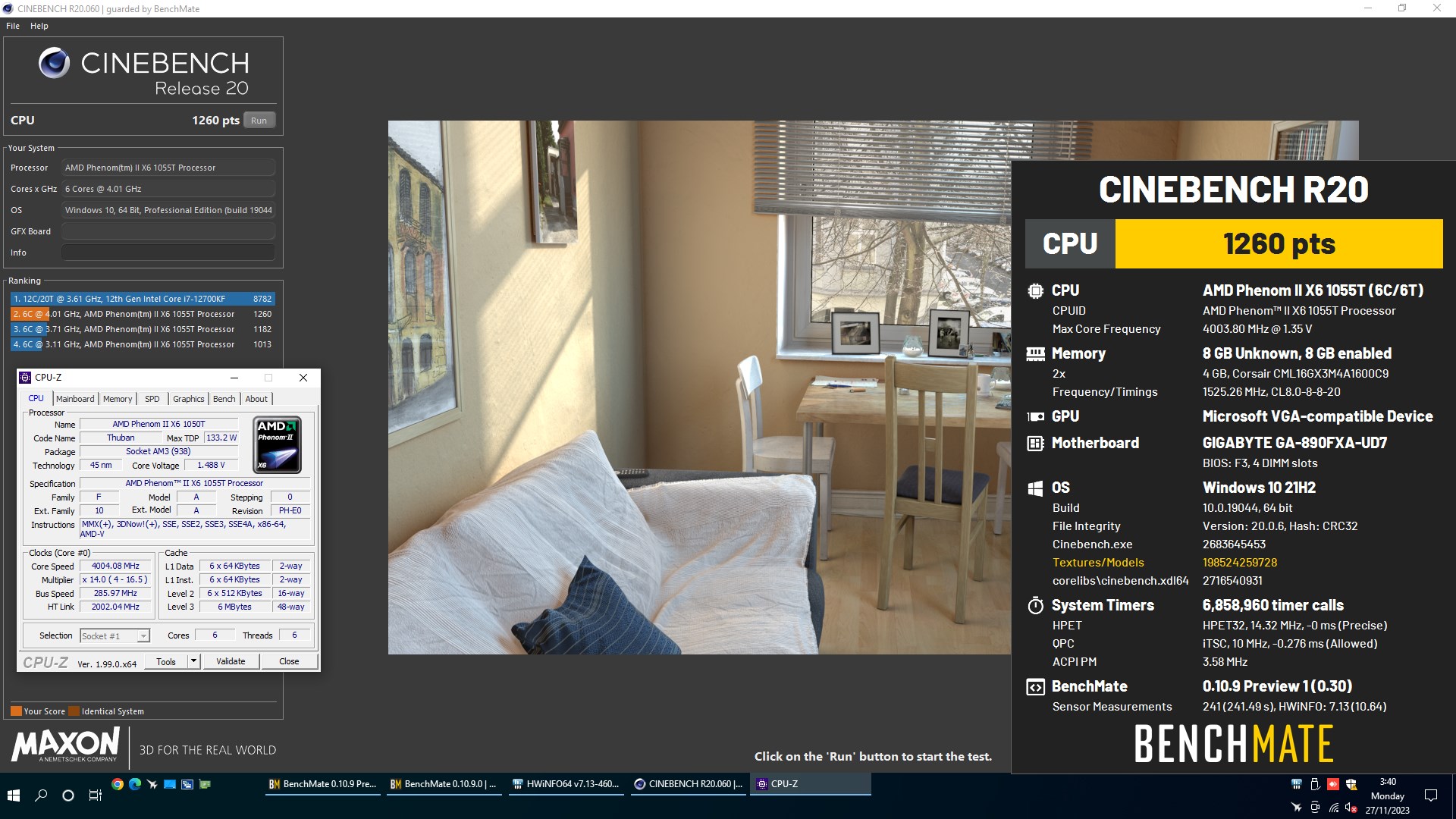Open Windows taskbar search
1456x819 pixels.
pyautogui.click(x=41, y=795)
